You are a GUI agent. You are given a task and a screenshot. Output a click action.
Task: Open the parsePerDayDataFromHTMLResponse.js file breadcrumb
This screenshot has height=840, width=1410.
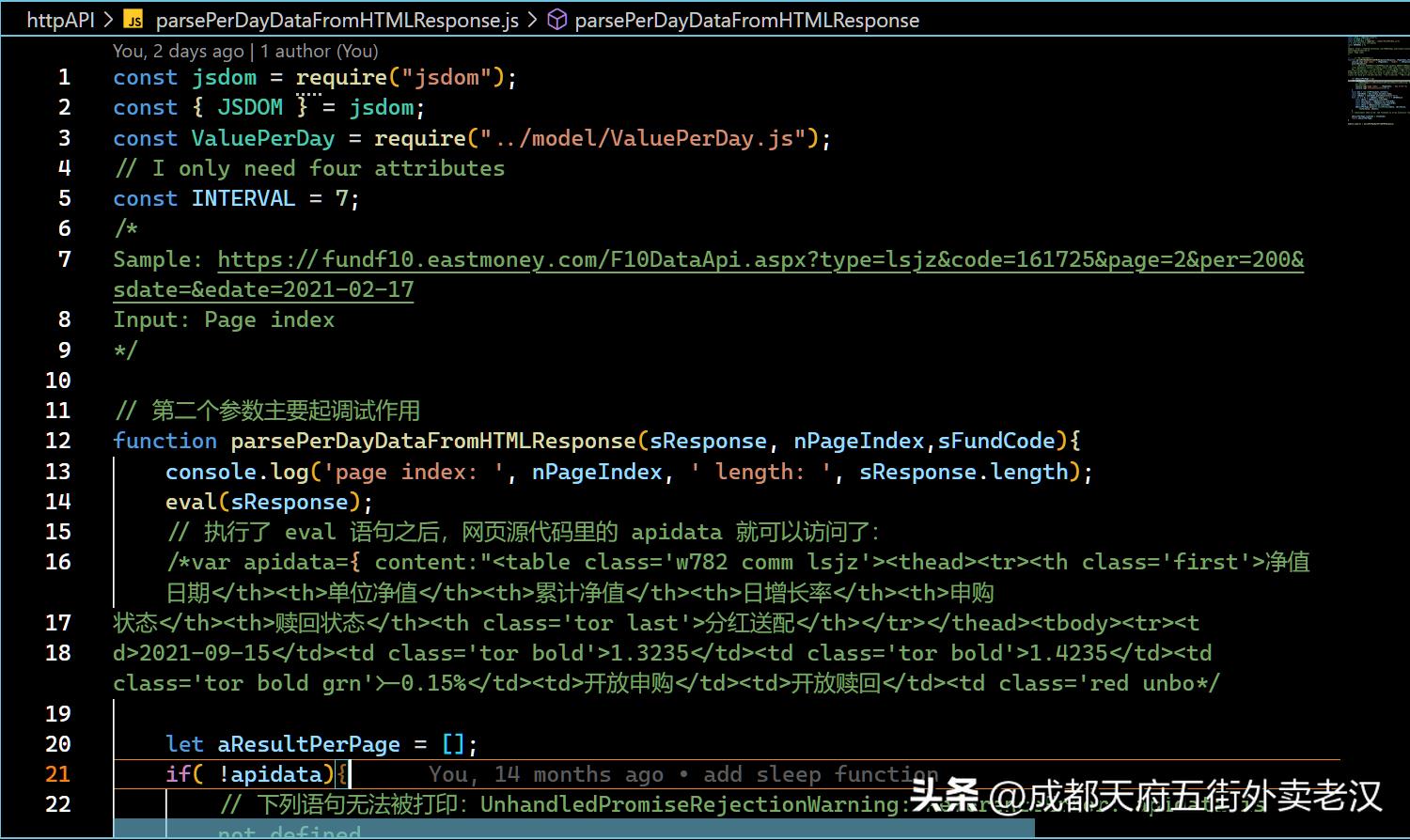(x=337, y=20)
